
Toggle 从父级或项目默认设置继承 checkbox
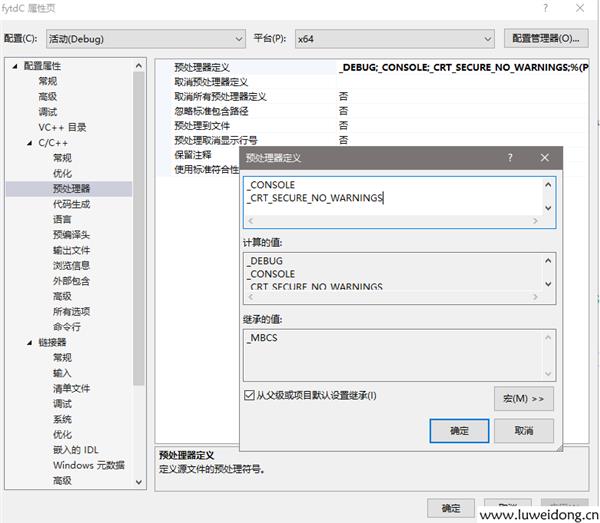pos(250,396)
